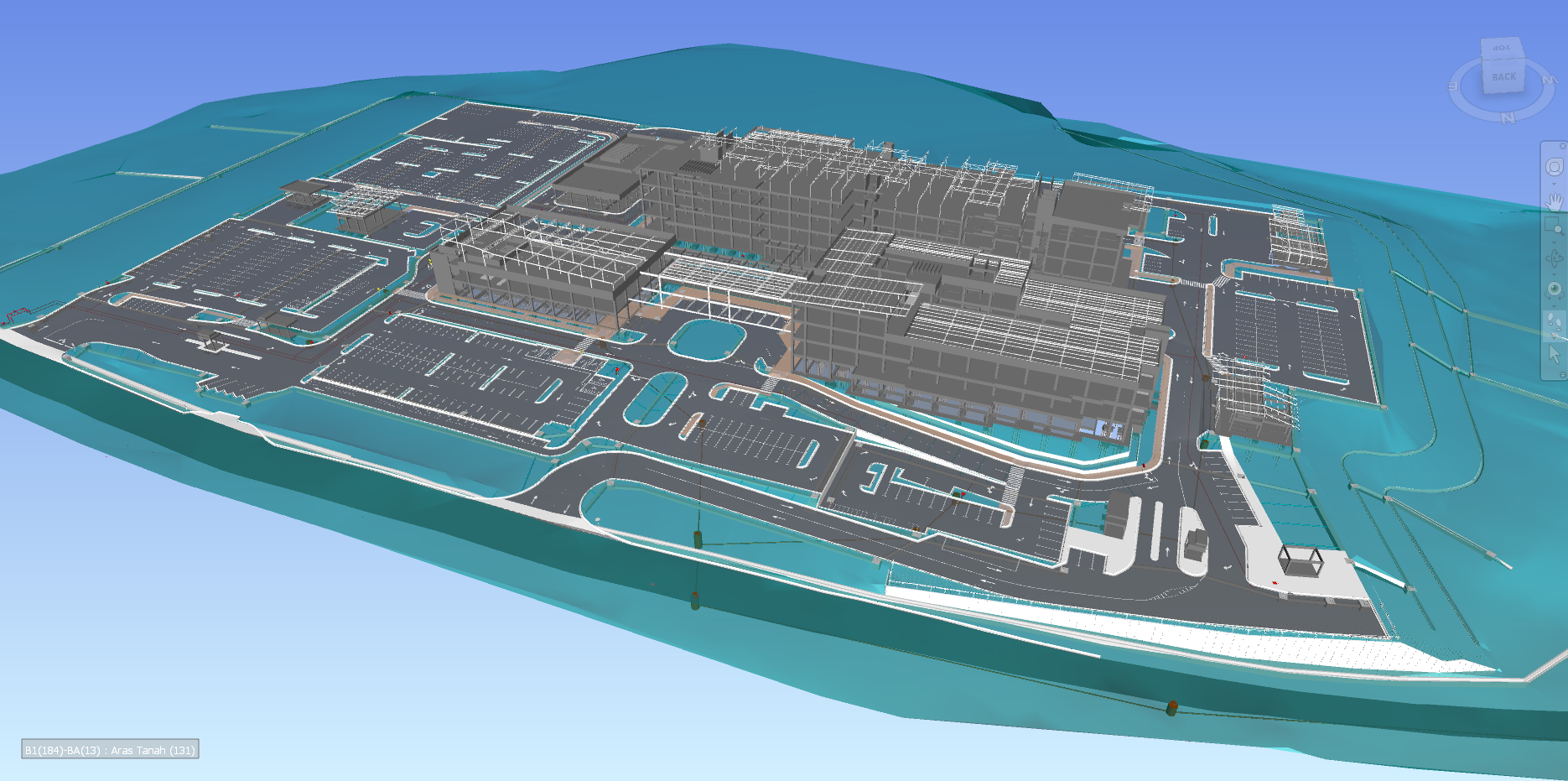
Task: Click the TOP face of the ViewCube
Action: pyautogui.click(x=1501, y=48)
